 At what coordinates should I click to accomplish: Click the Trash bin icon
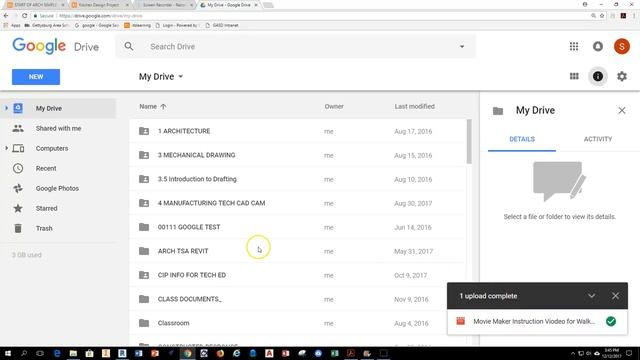pyautogui.click(x=18, y=228)
